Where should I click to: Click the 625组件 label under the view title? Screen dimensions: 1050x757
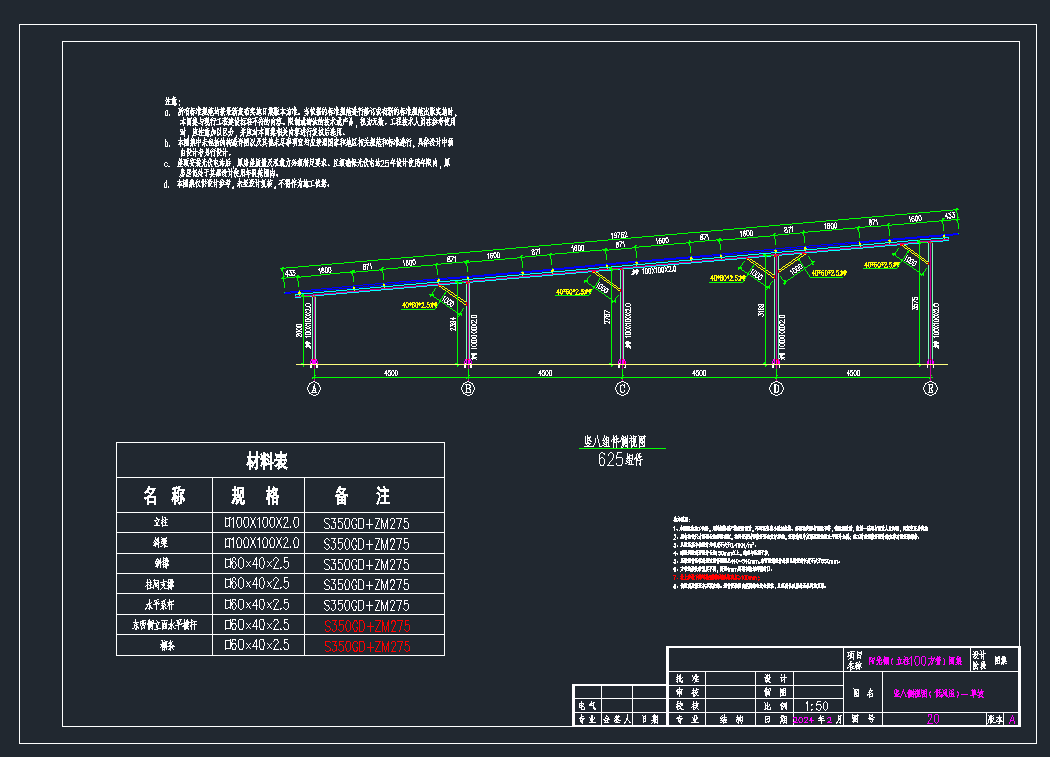click(x=620, y=460)
